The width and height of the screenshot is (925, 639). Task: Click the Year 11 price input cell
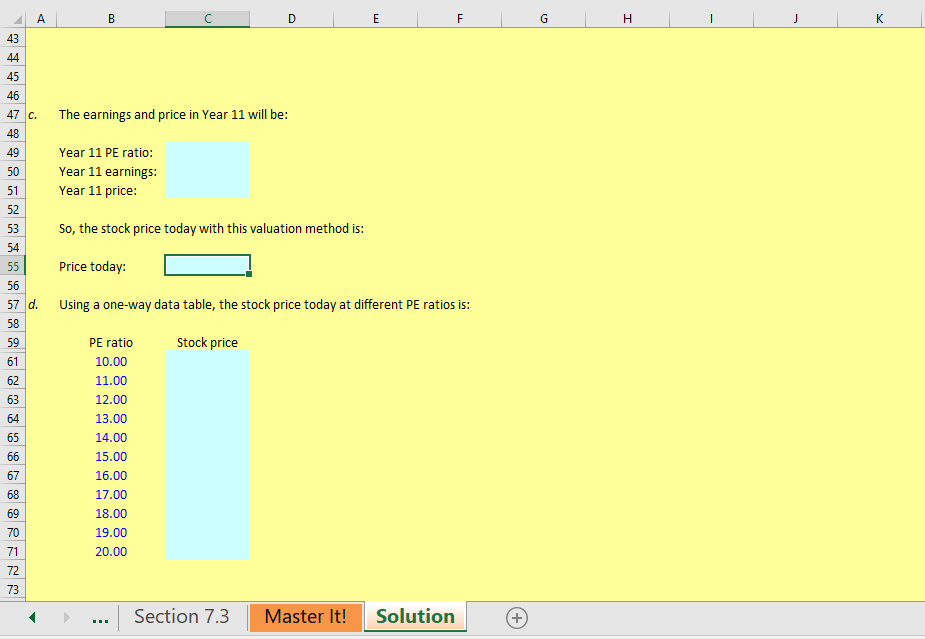(207, 191)
